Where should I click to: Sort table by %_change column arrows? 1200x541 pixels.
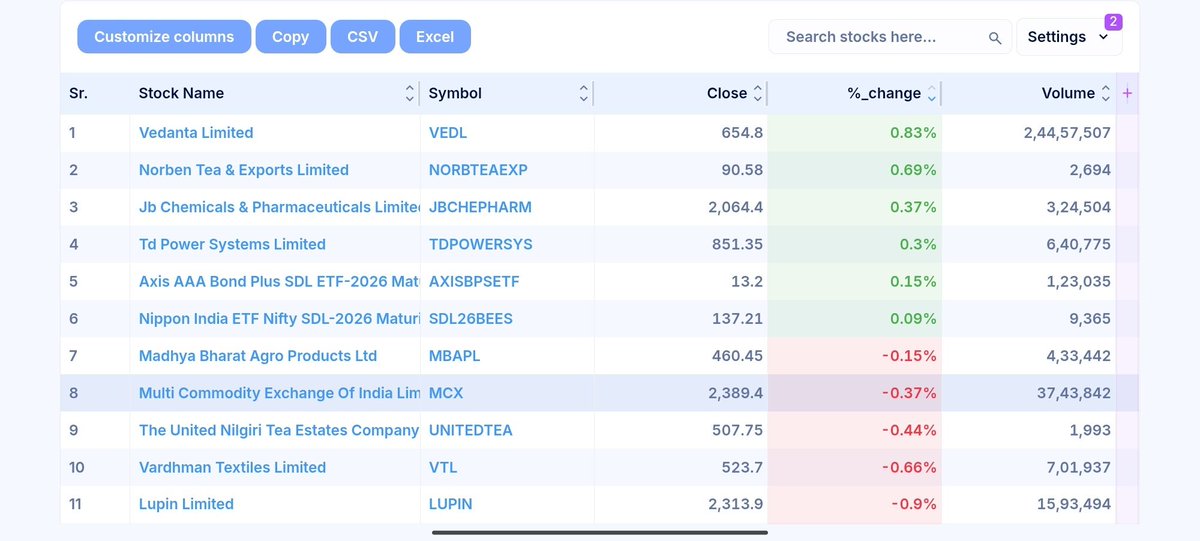pyautogui.click(x=932, y=93)
